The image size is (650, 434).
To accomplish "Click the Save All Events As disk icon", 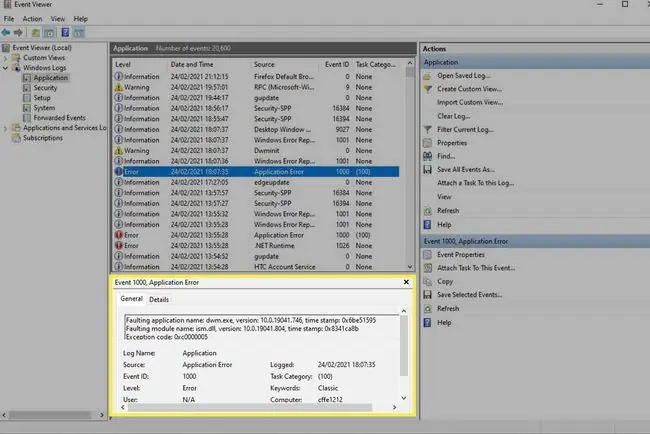I will click(x=427, y=170).
